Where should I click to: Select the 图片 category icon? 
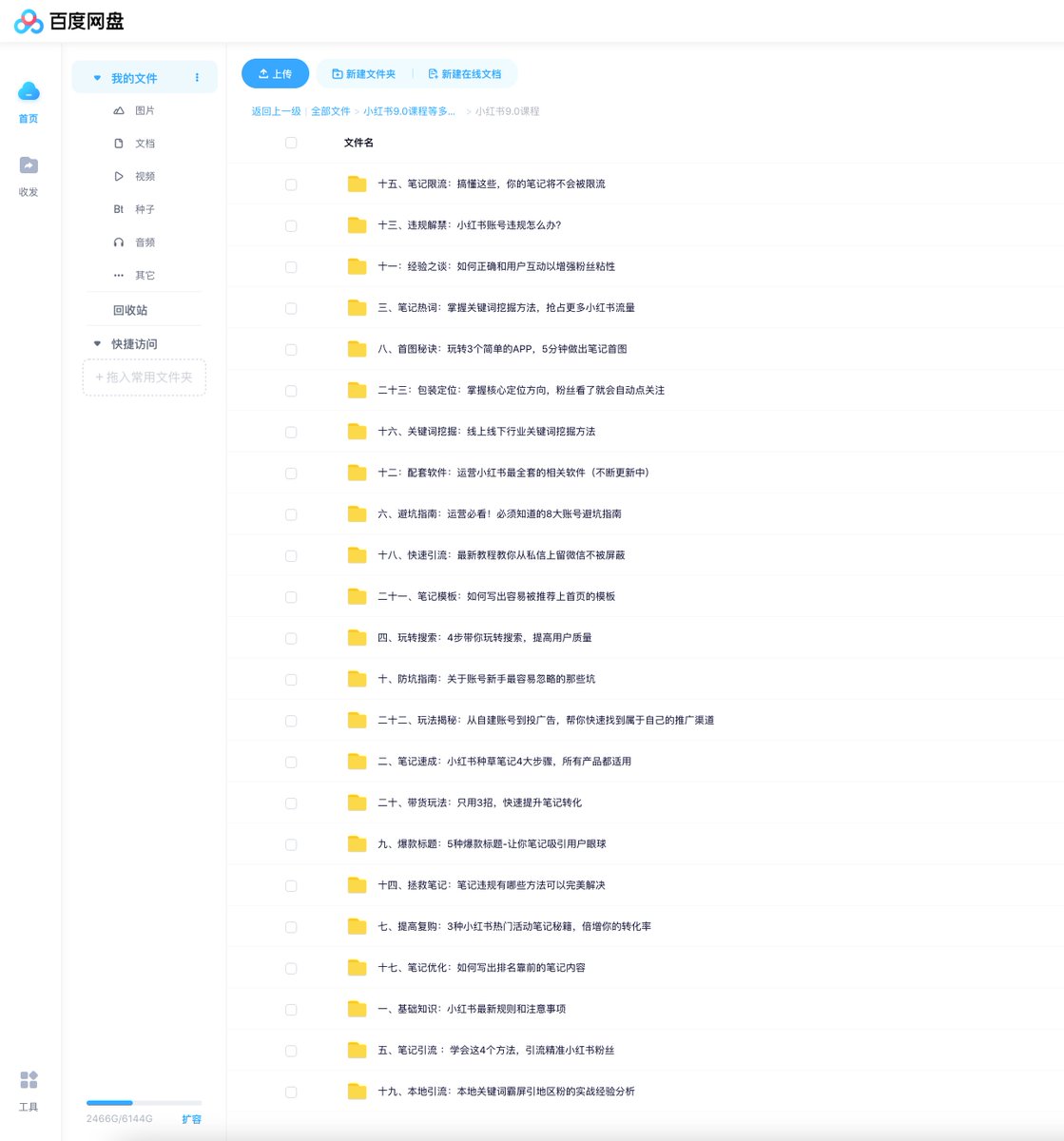tap(119, 111)
